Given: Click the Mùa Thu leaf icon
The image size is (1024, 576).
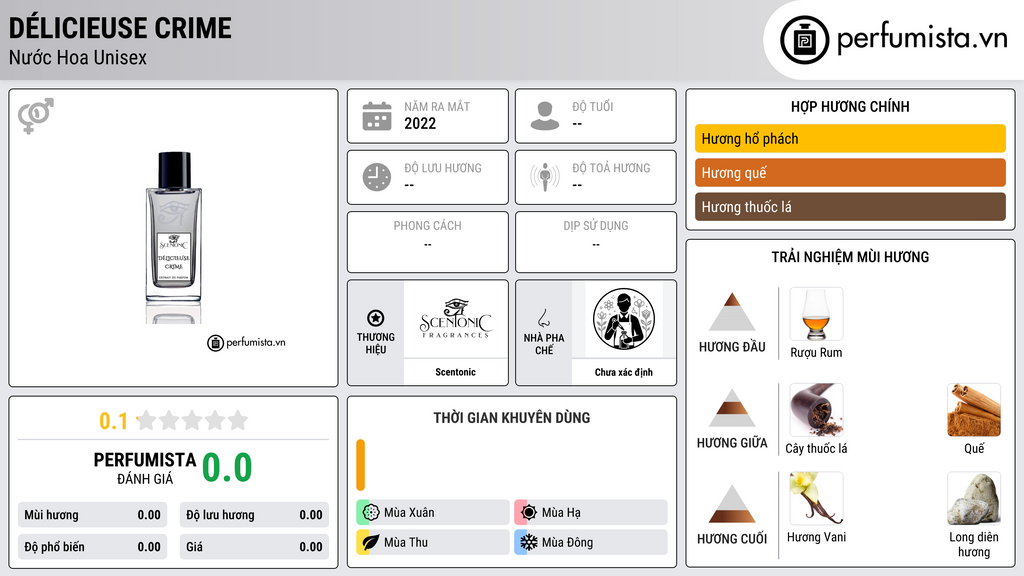Looking at the screenshot, I should point(370,542).
